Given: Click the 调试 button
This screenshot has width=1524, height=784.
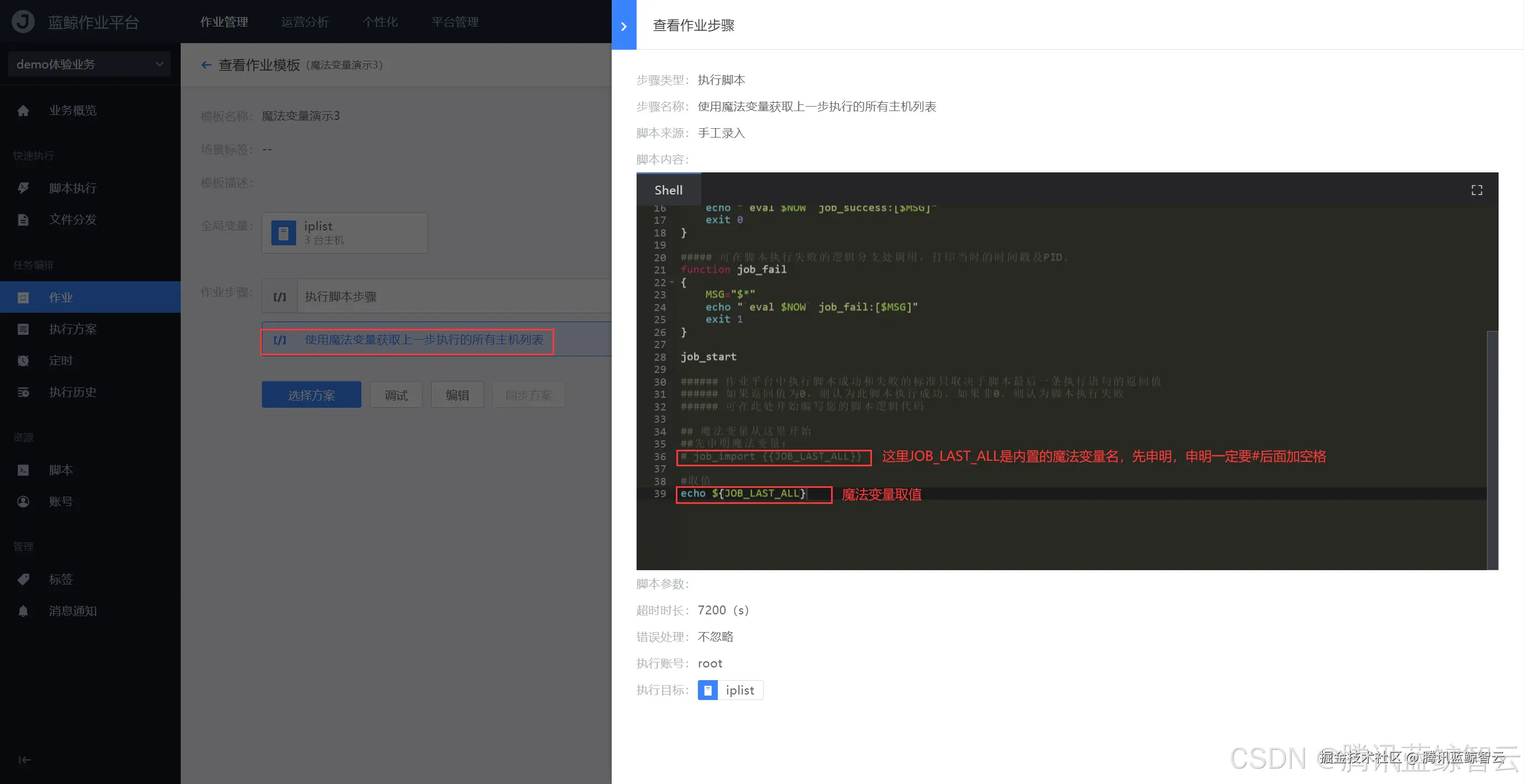Looking at the screenshot, I should coord(396,394).
